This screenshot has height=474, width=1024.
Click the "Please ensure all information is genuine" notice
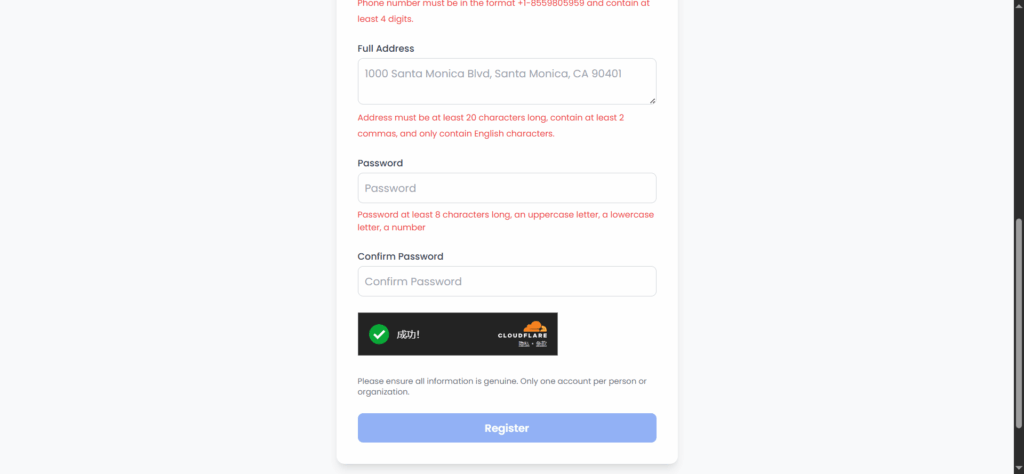tap(502, 386)
